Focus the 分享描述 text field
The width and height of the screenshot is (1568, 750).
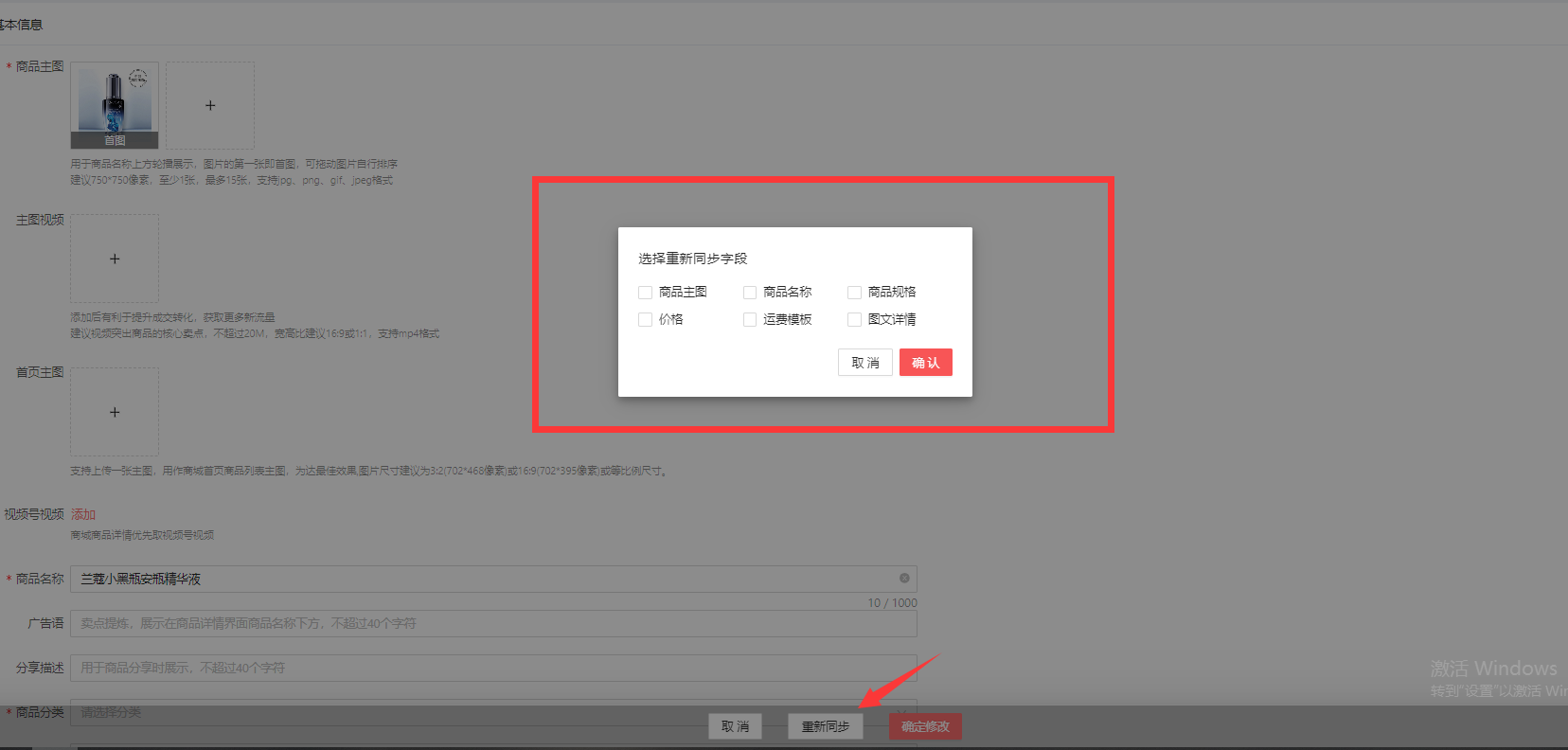coord(492,668)
